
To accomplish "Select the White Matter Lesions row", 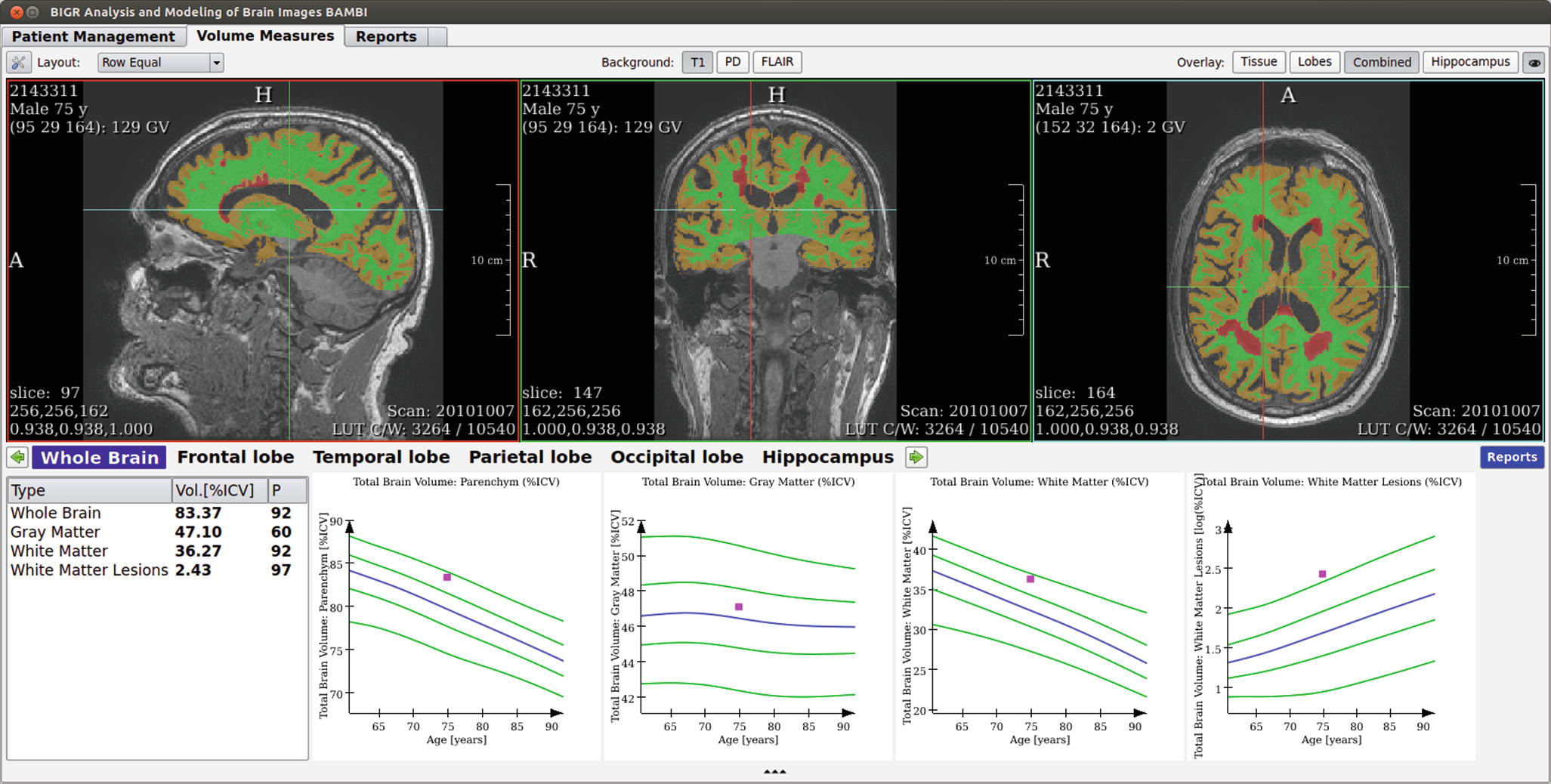I will tap(157, 570).
